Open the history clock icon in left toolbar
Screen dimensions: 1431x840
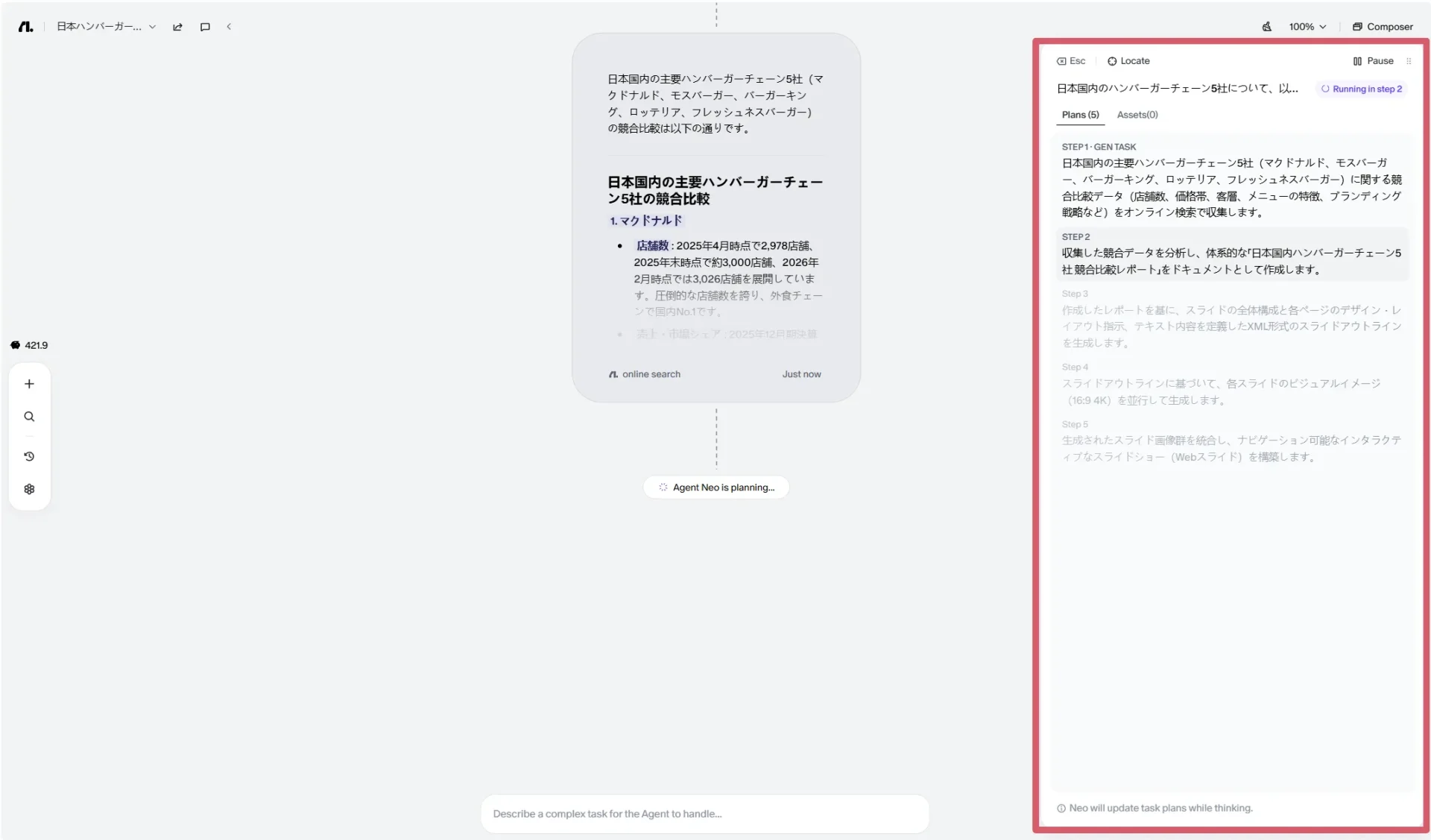(x=29, y=456)
